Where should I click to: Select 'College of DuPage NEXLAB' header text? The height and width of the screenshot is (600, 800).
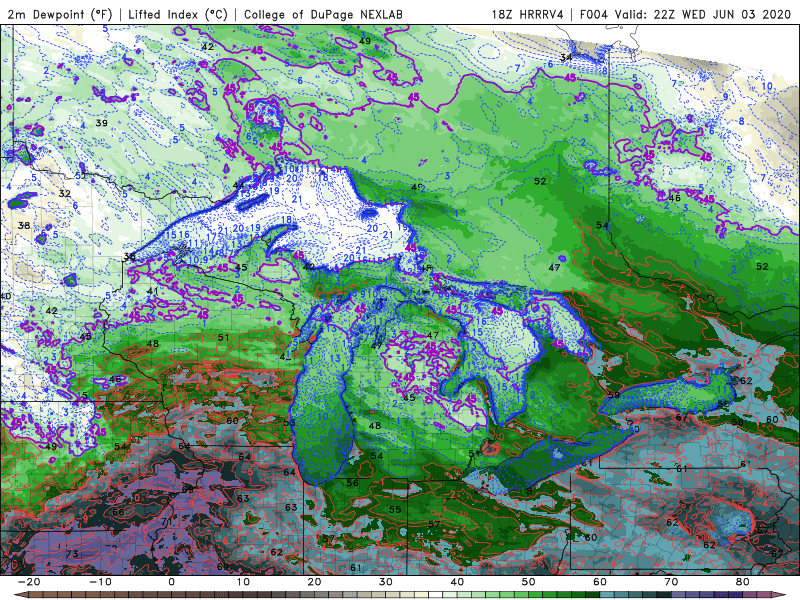pos(323,15)
